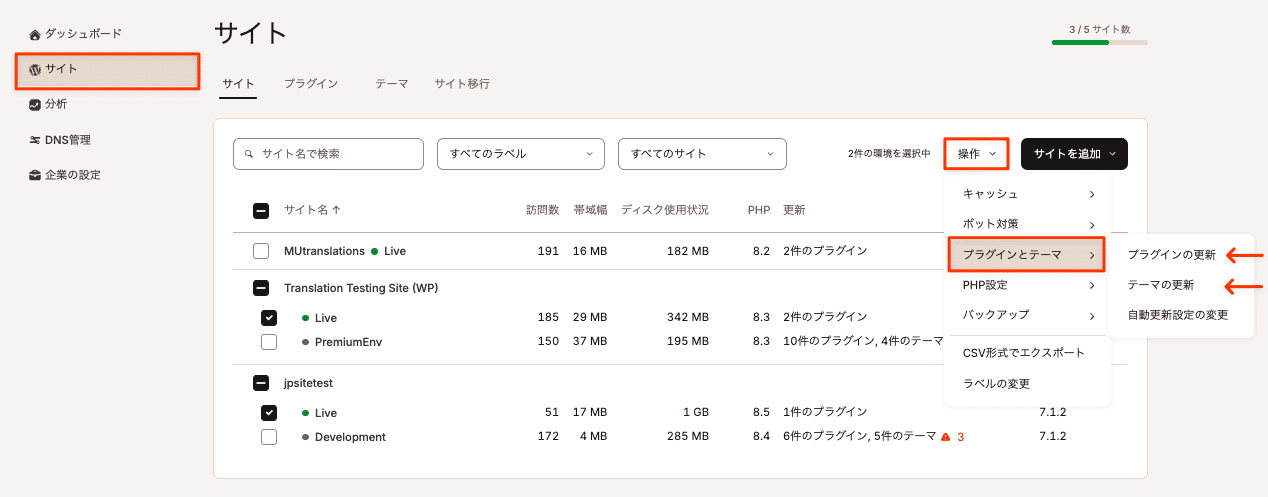
Task: Click 10件のプラグイン, 4件のテーマ update text
Action: coord(863,342)
